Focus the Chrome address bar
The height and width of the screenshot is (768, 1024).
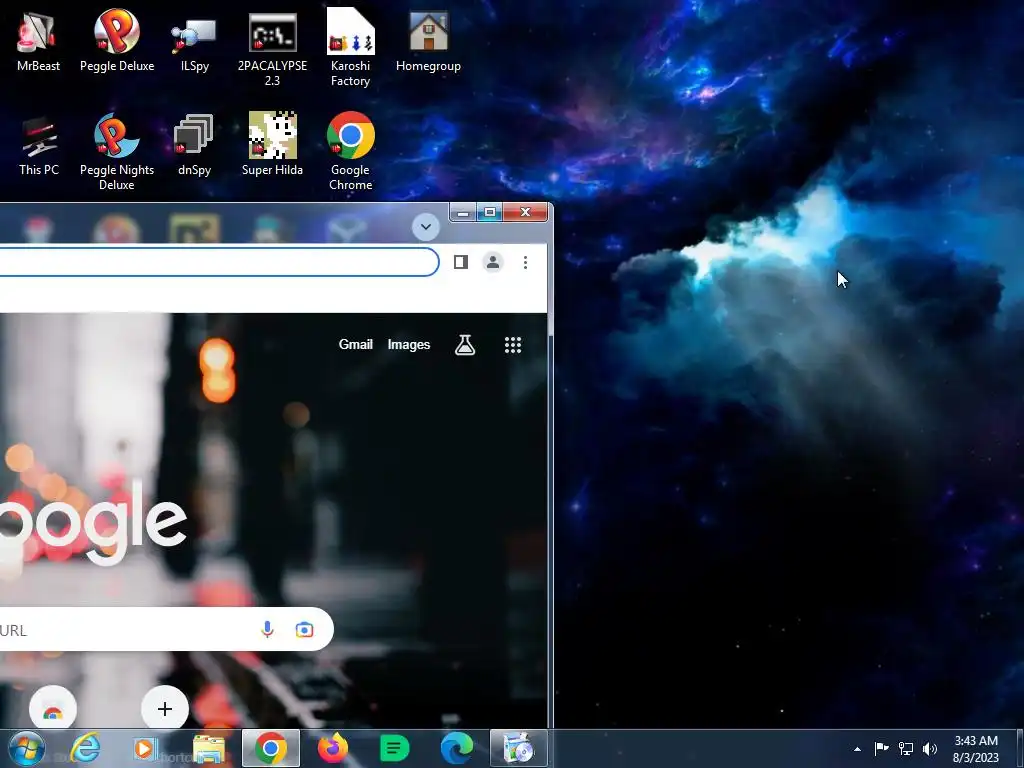tap(219, 262)
